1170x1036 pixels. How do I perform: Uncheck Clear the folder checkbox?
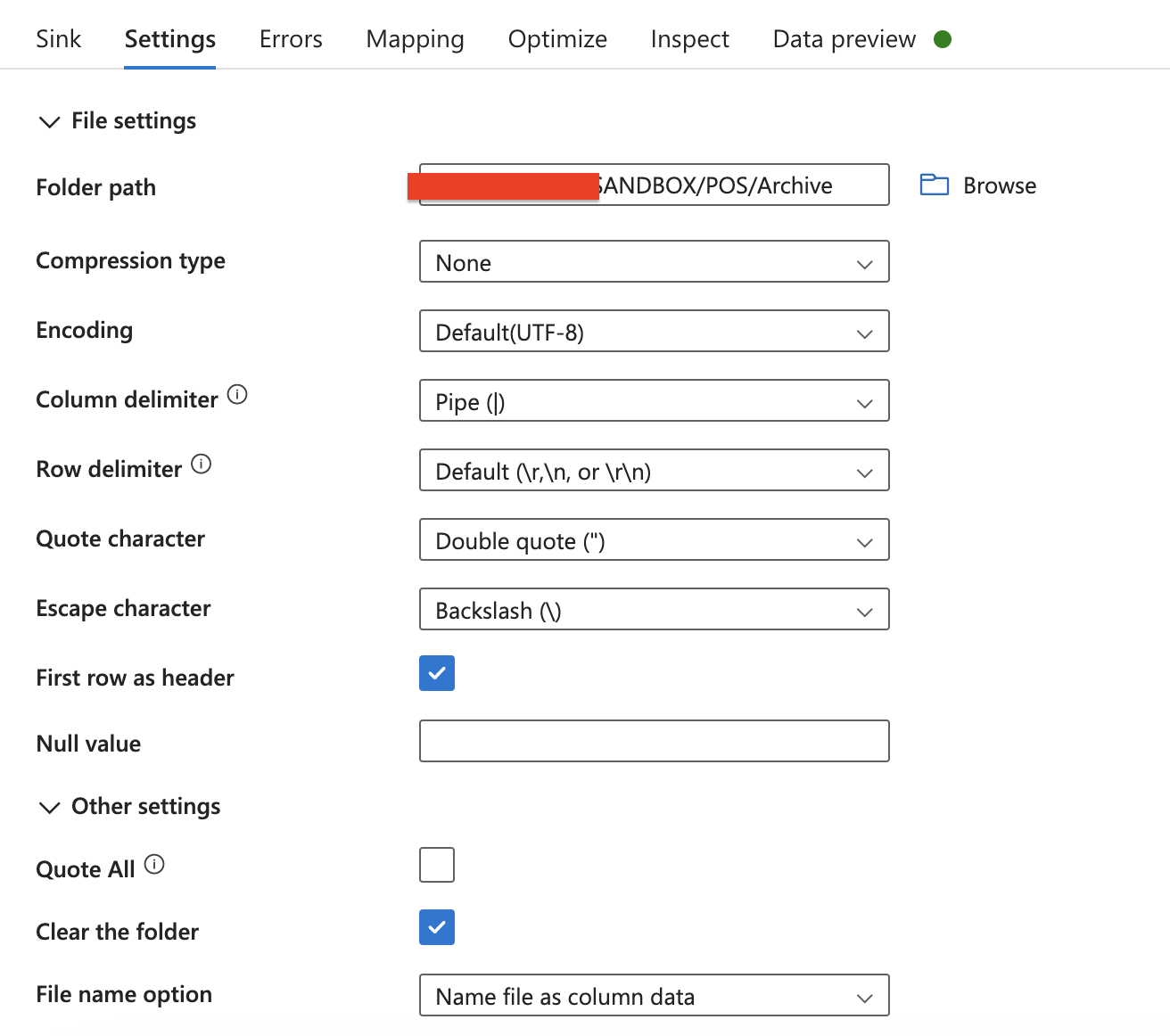coord(437,927)
